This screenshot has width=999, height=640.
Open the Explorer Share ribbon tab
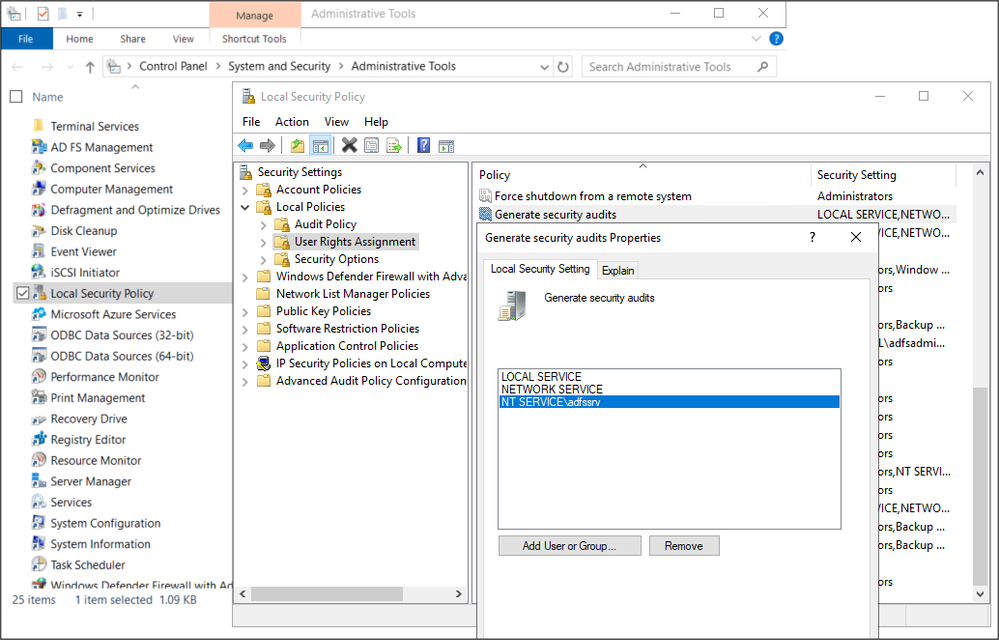pyautogui.click(x=133, y=39)
